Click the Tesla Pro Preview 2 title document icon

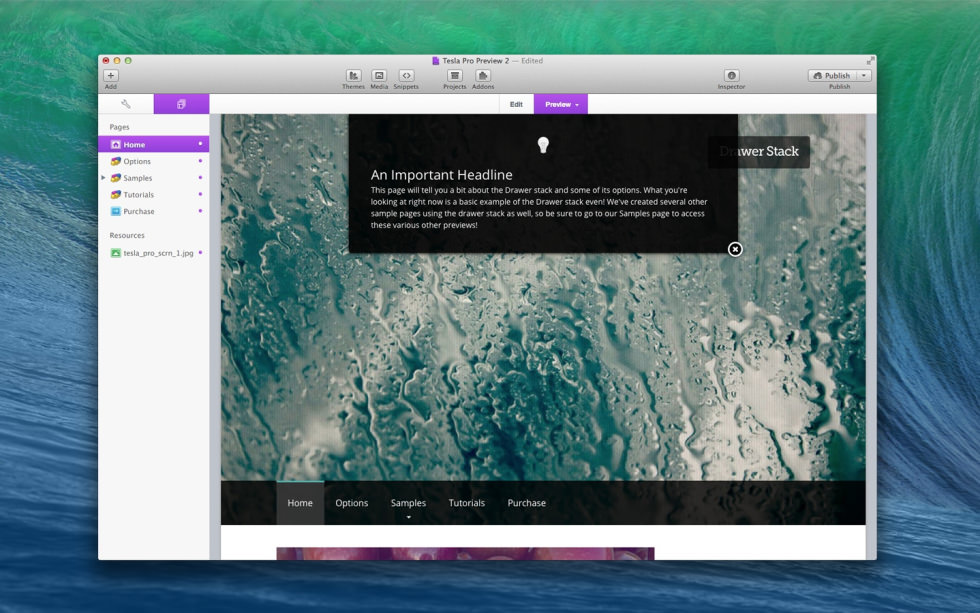click(436, 61)
